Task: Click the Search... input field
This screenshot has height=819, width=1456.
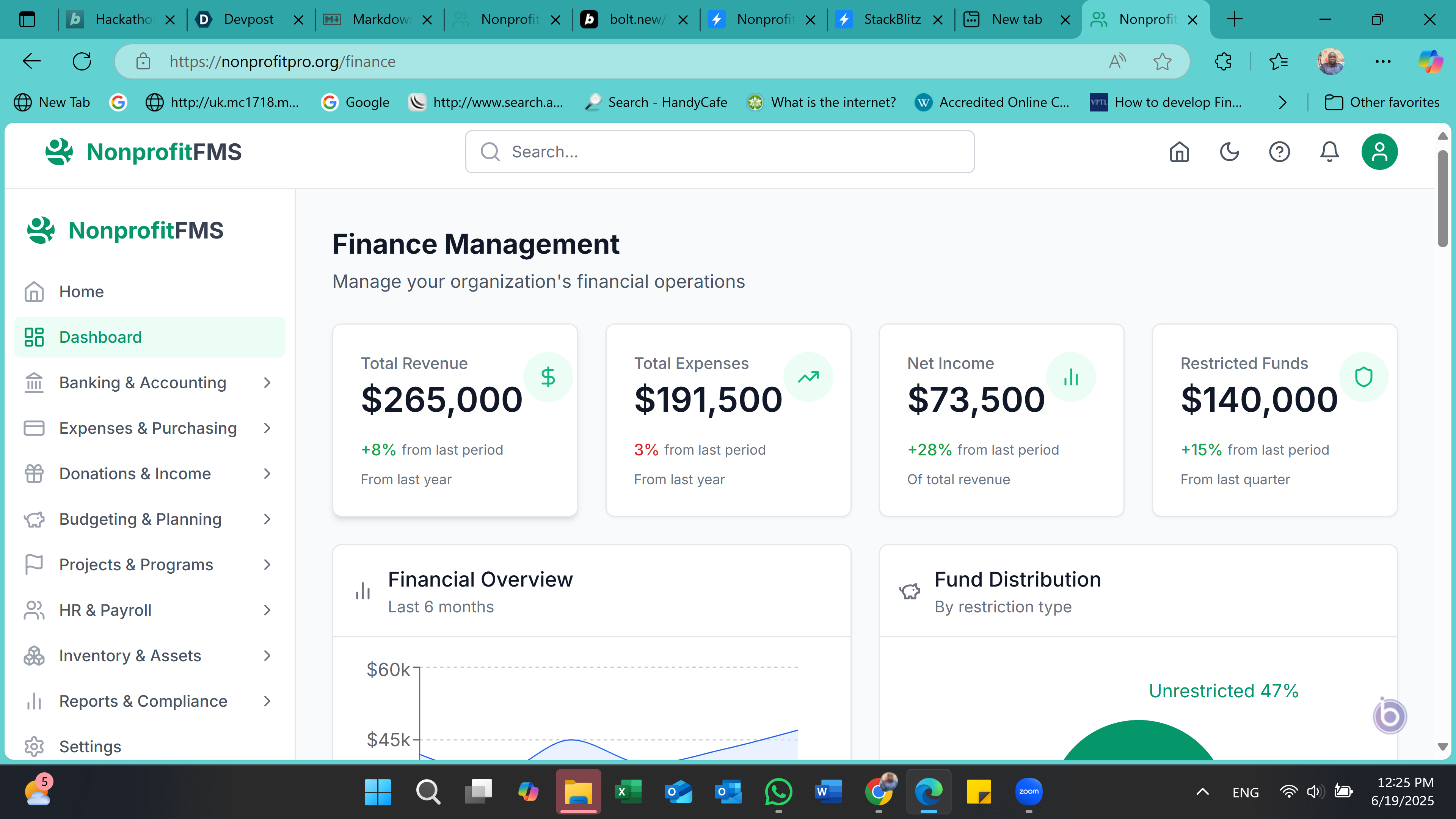Action: [720, 152]
